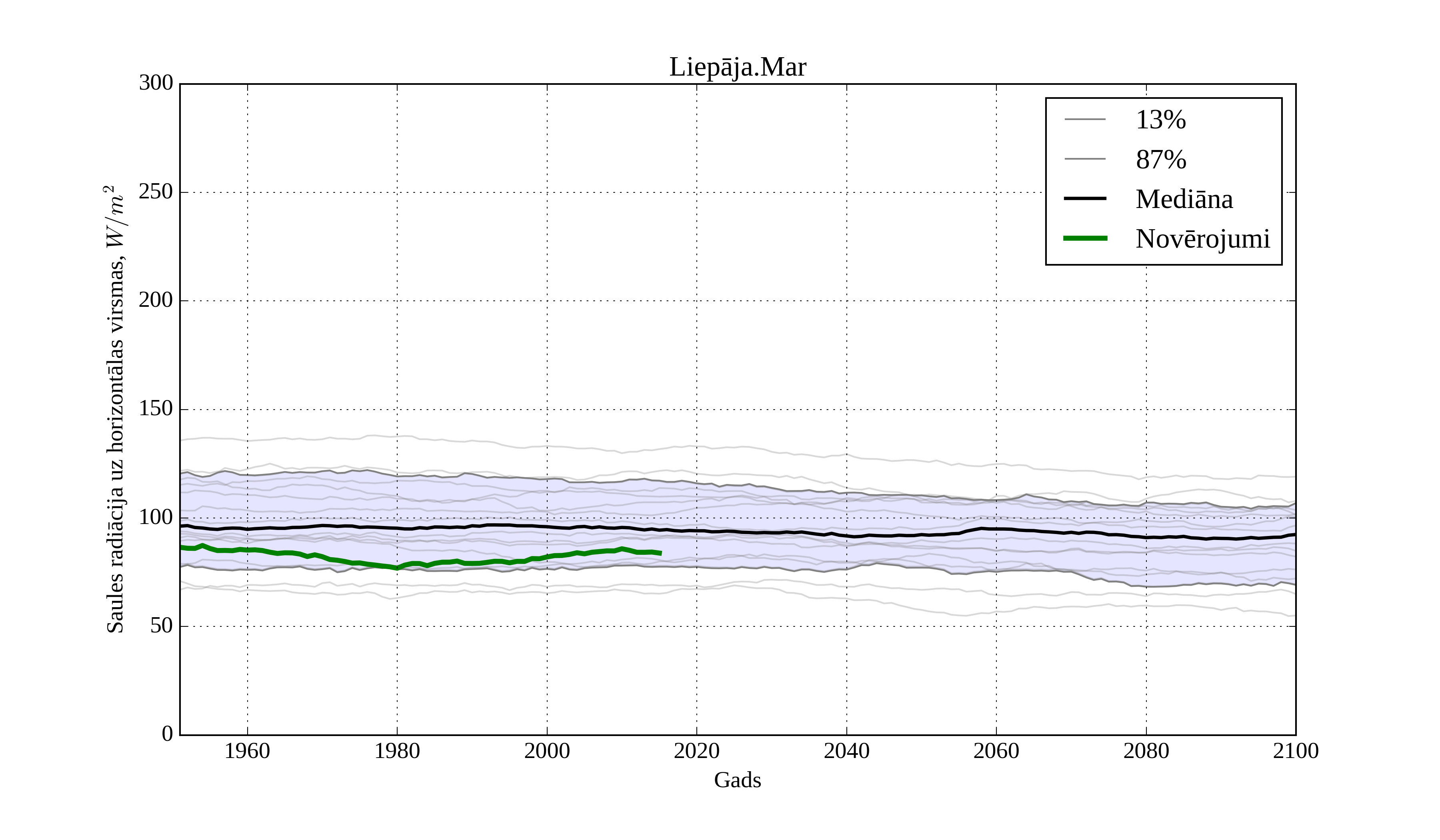Click the 50 y-axis tick label
The height and width of the screenshot is (840, 1440).
click(x=161, y=626)
